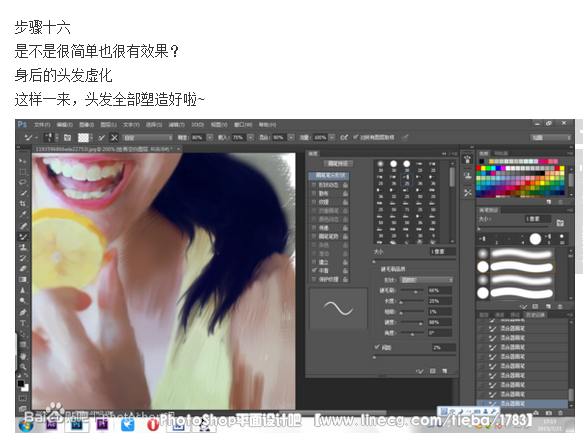Enable 纹理 texture checkbox

[x=313, y=202]
